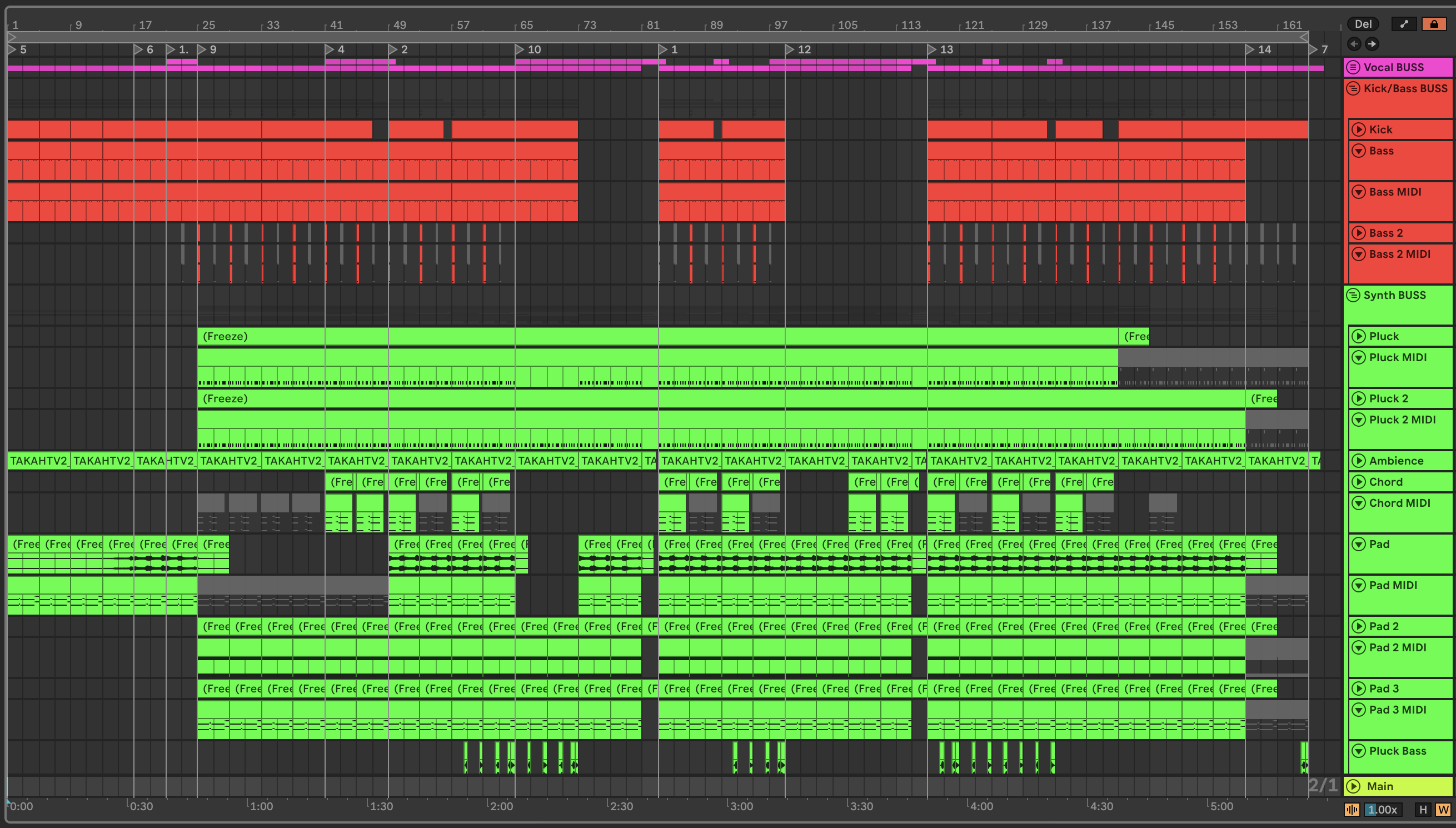Collapse the Pluck 2 MIDI track
Viewport: 1456px width, 828px height.
1358,420
